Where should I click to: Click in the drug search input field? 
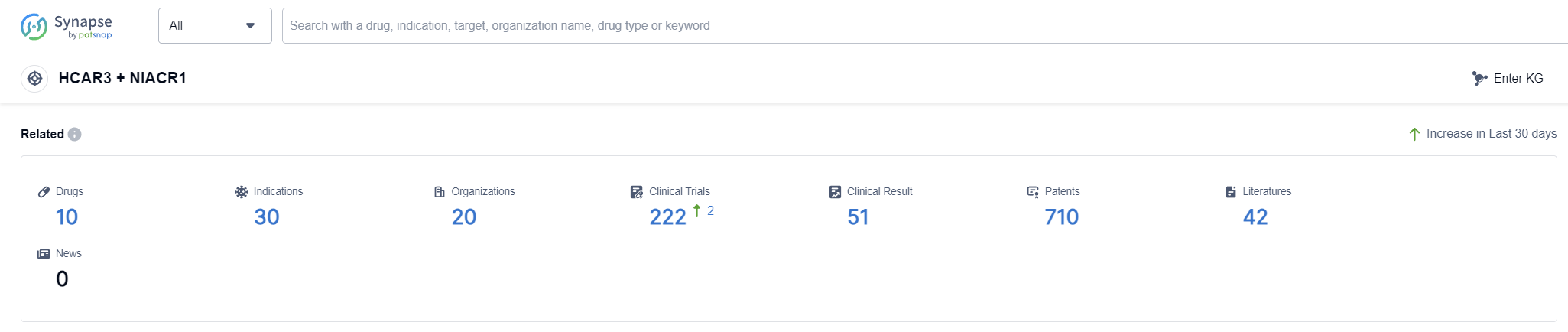coord(917,26)
